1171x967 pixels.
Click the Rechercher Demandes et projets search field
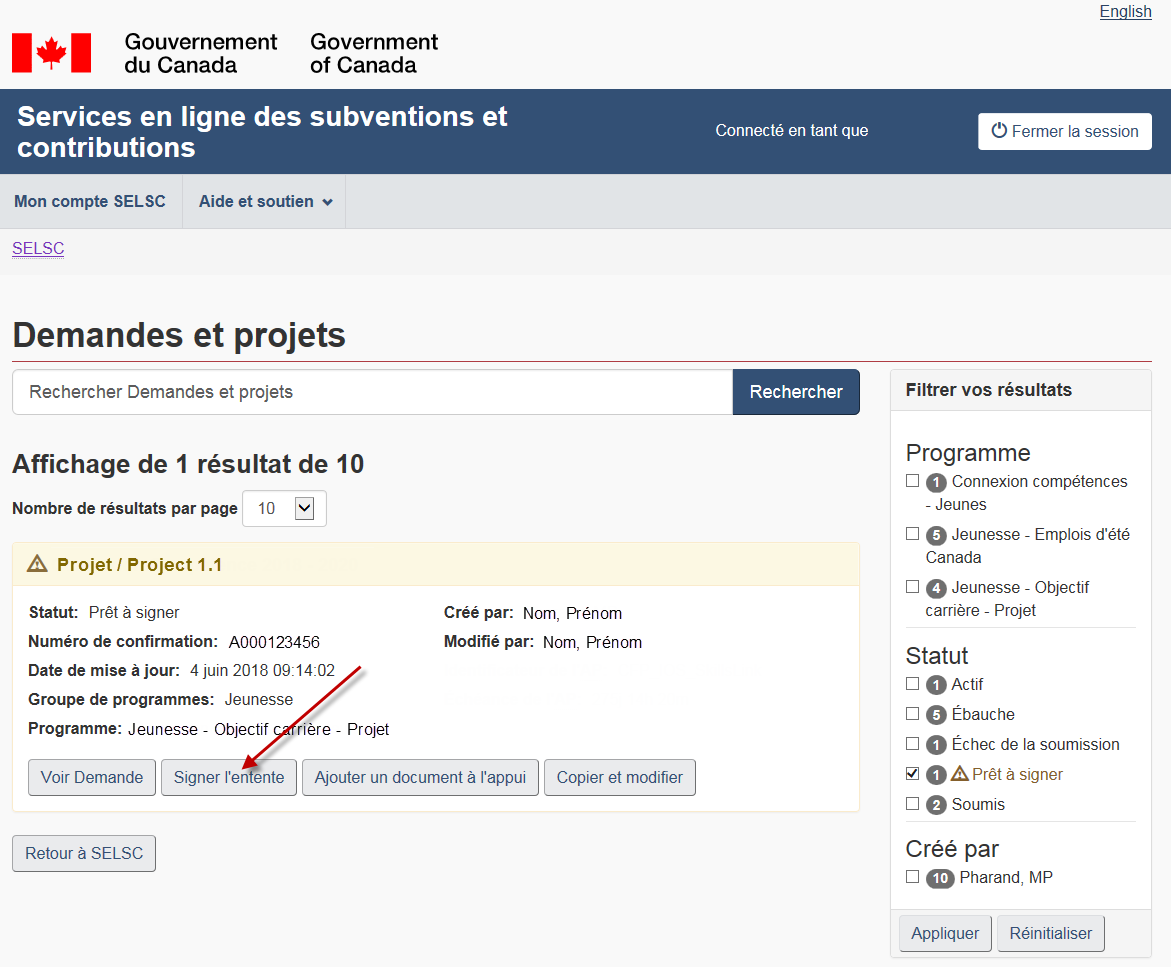coord(372,392)
